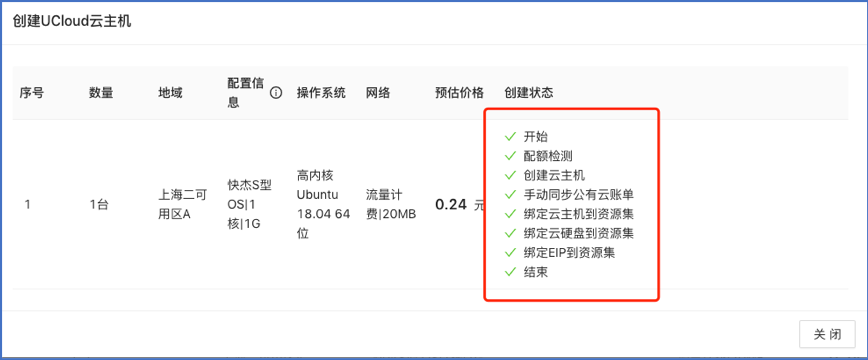Select the 绑定EIP到资源集 status text
The height and width of the screenshot is (360, 868).
click(570, 253)
